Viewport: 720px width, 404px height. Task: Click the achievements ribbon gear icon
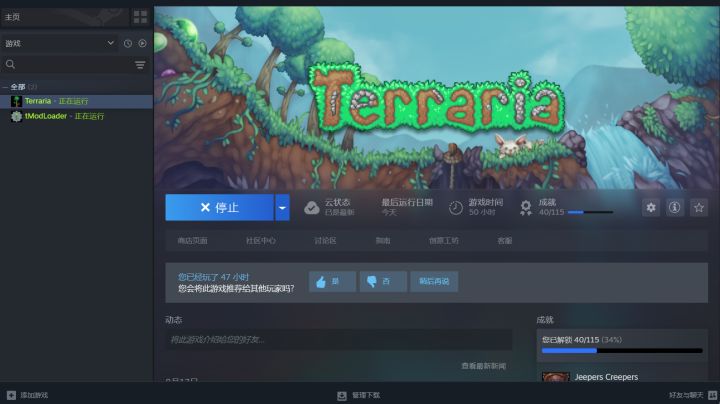[526, 208]
